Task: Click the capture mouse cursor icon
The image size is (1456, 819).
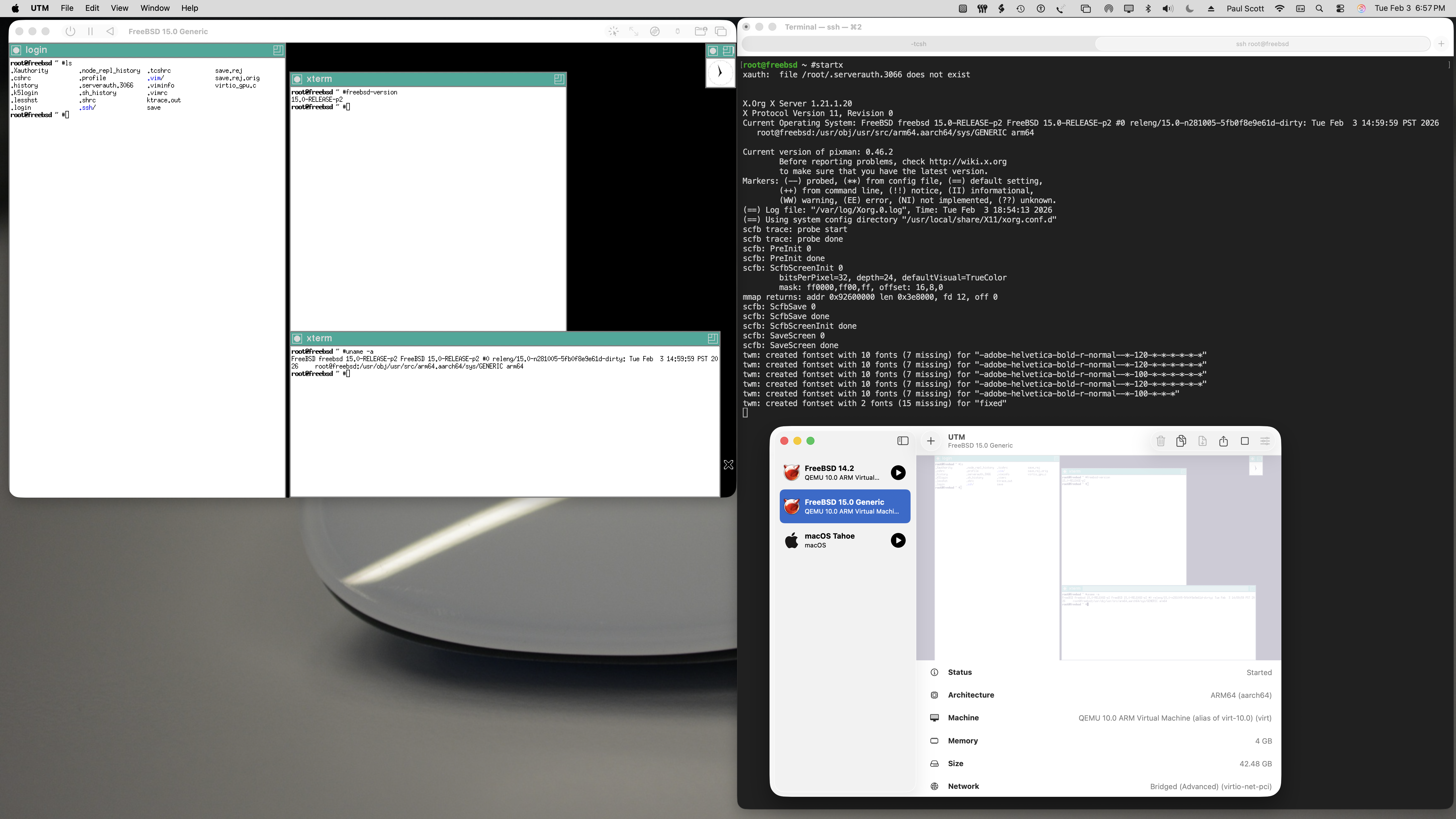Action: 613,32
